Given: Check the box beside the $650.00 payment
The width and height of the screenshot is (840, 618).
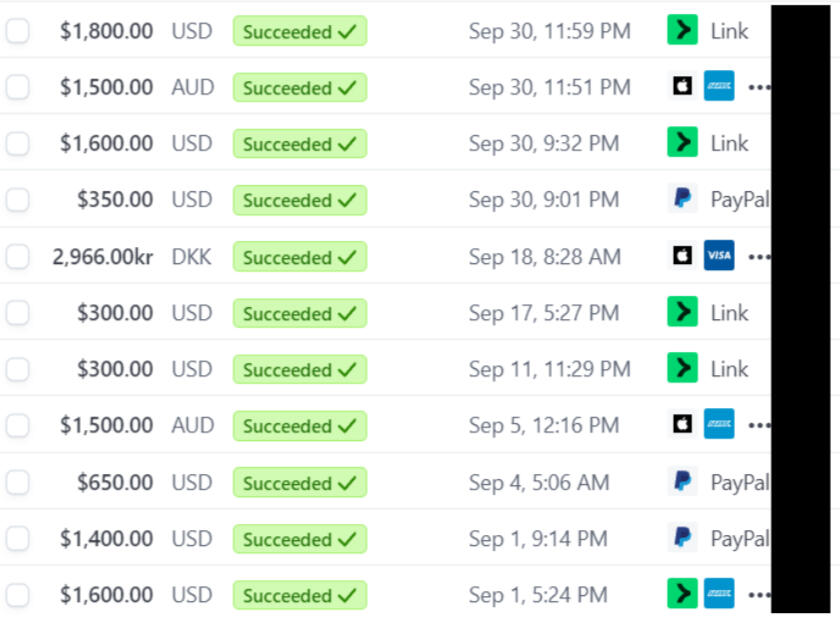Looking at the screenshot, I should point(18,483).
